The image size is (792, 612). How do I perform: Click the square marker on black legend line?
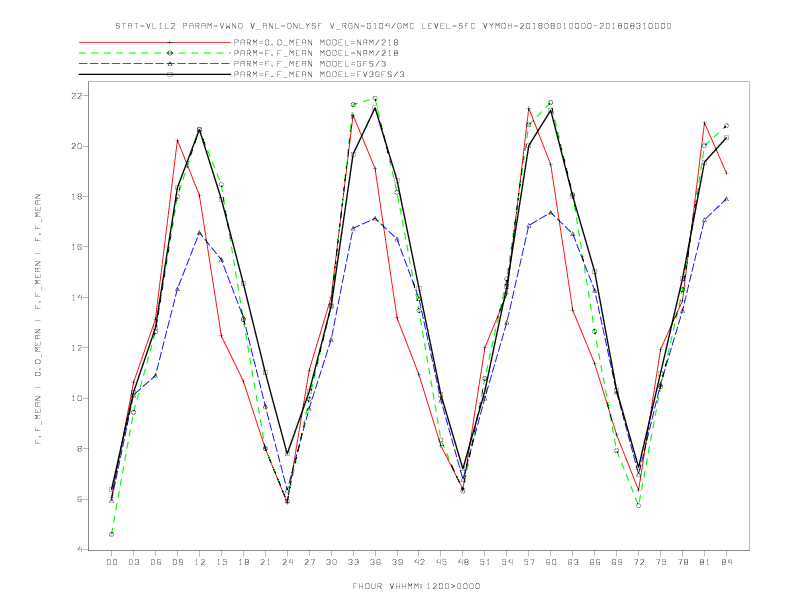pyautogui.click(x=170, y=74)
